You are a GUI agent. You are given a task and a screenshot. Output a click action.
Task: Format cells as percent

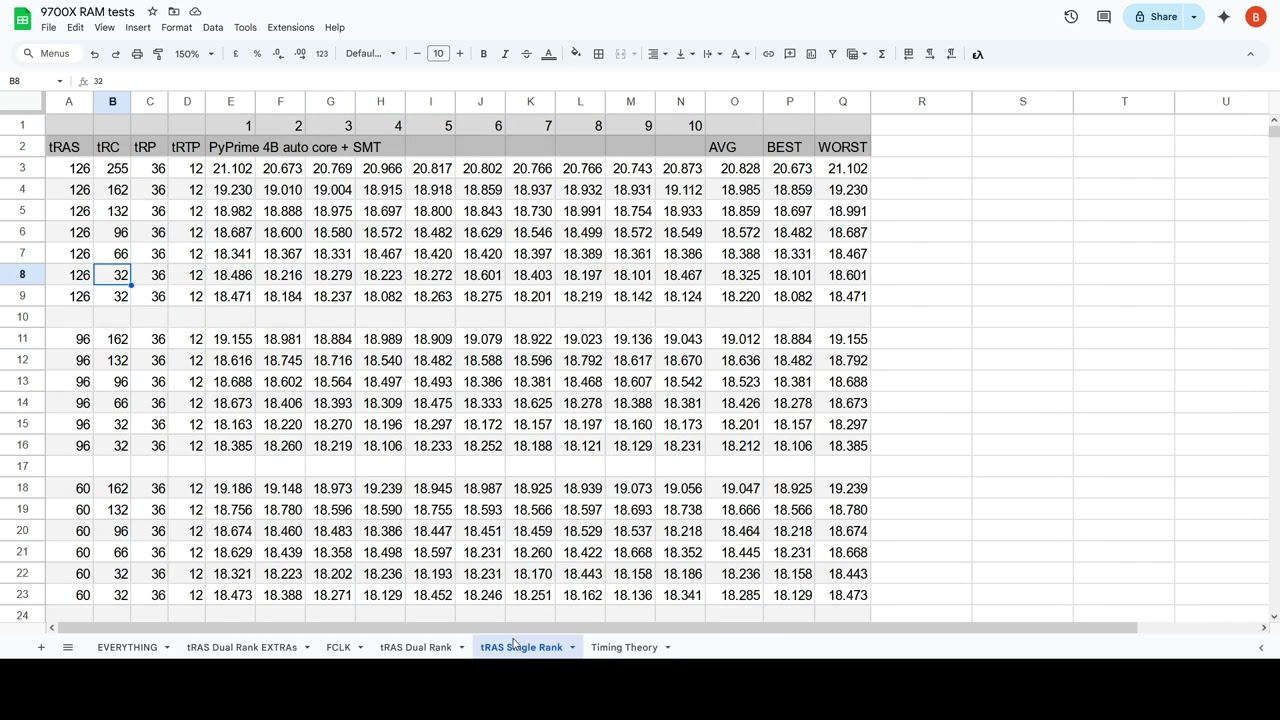(257, 54)
